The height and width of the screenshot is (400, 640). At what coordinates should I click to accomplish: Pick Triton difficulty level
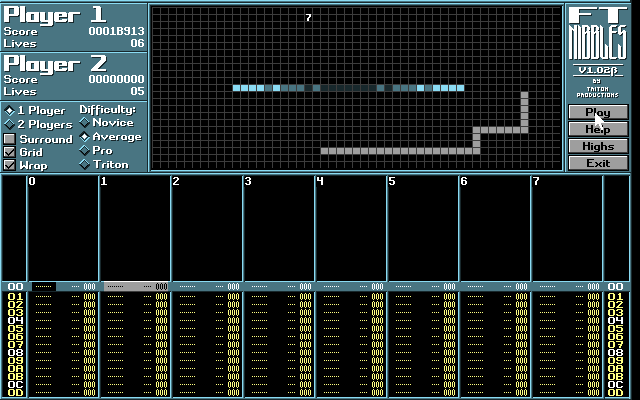click(x=85, y=164)
